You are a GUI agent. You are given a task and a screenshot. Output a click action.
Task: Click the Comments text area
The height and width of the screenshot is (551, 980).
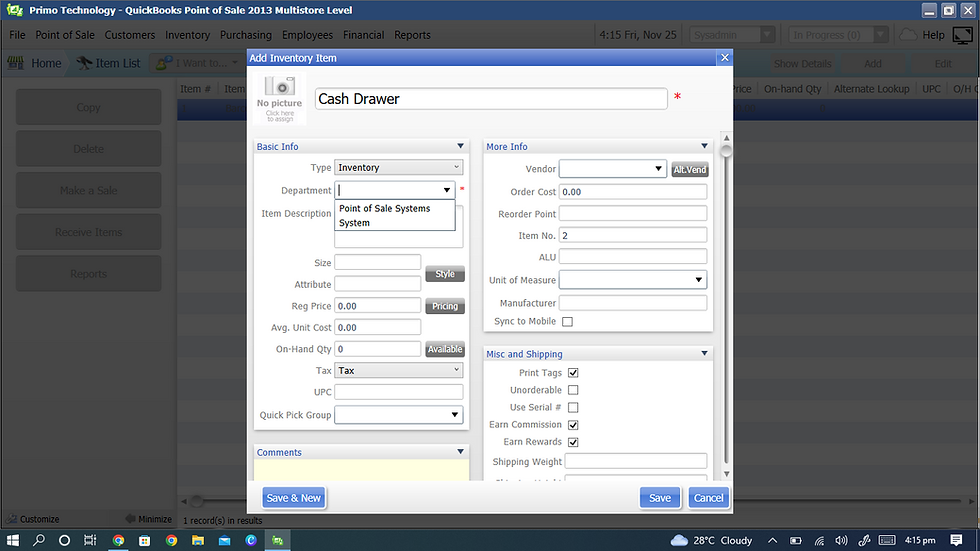point(361,470)
